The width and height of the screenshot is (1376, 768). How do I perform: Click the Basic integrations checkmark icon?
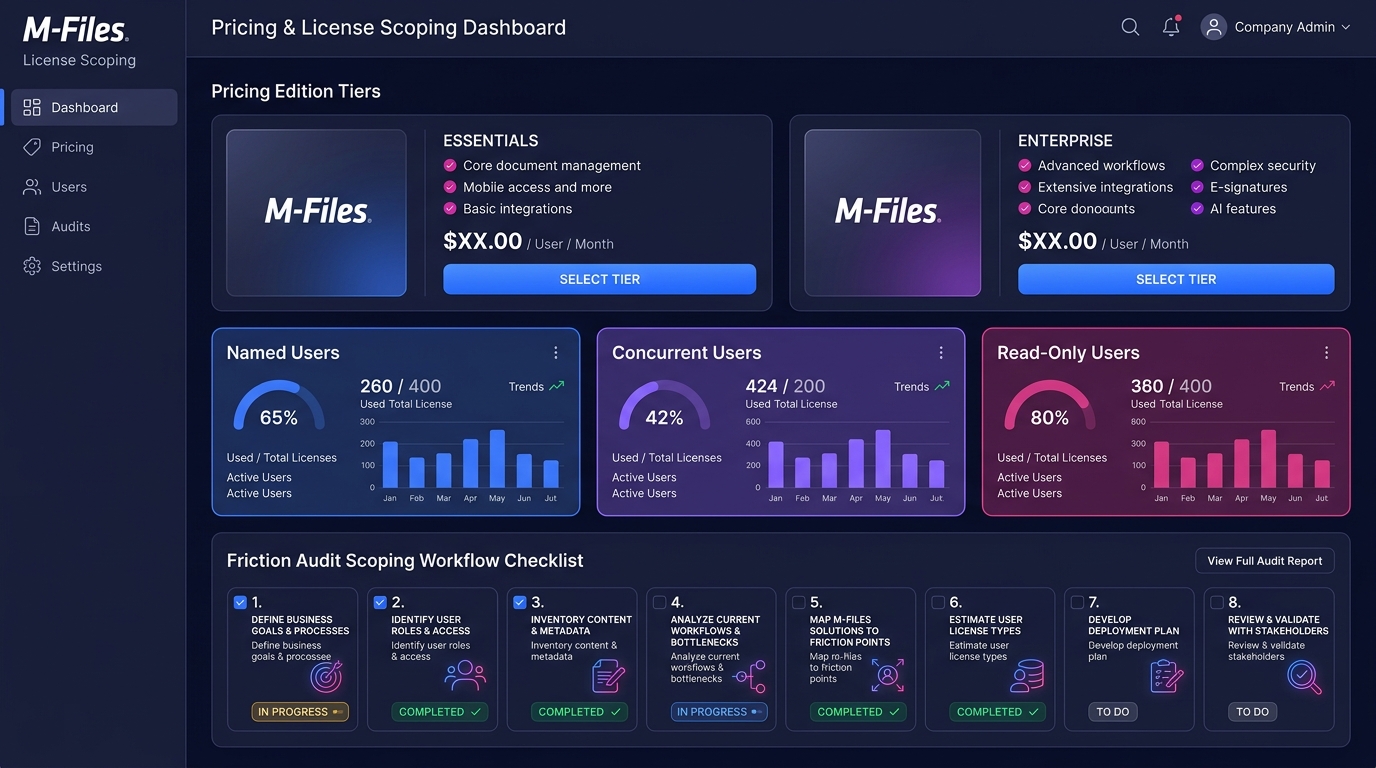pos(450,209)
